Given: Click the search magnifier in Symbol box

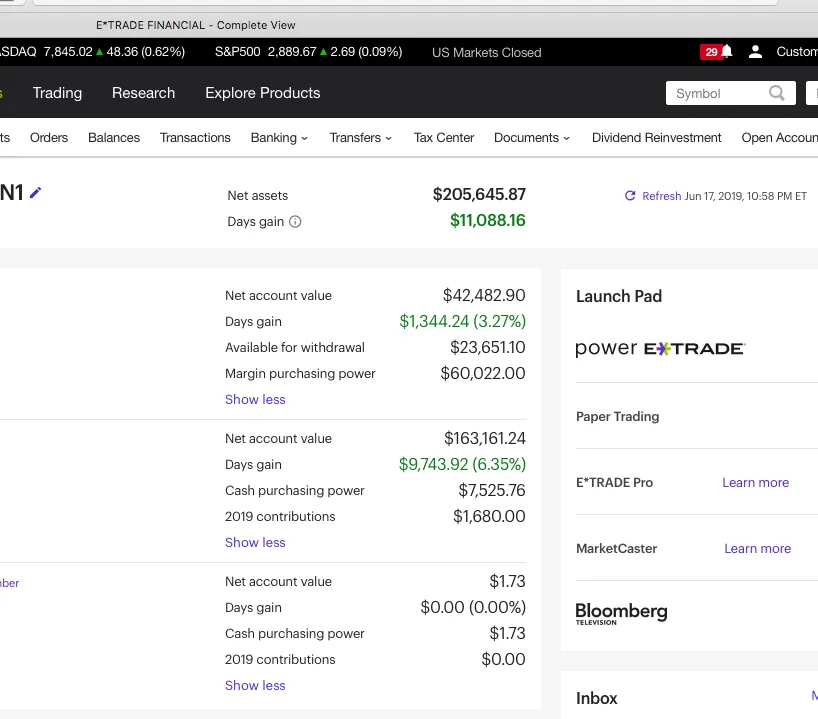Looking at the screenshot, I should click(776, 93).
